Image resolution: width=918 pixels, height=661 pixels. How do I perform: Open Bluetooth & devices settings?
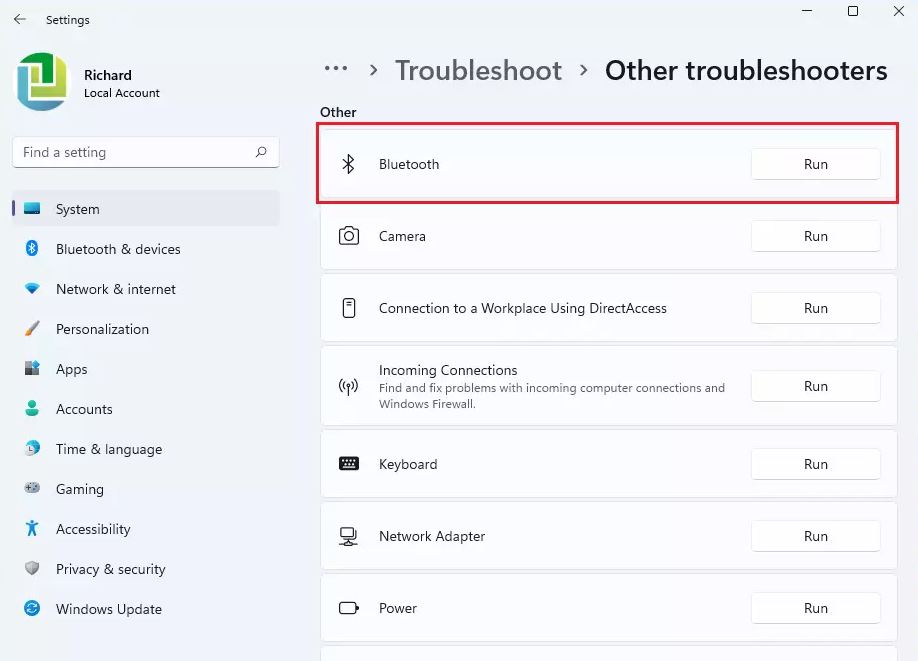118,249
